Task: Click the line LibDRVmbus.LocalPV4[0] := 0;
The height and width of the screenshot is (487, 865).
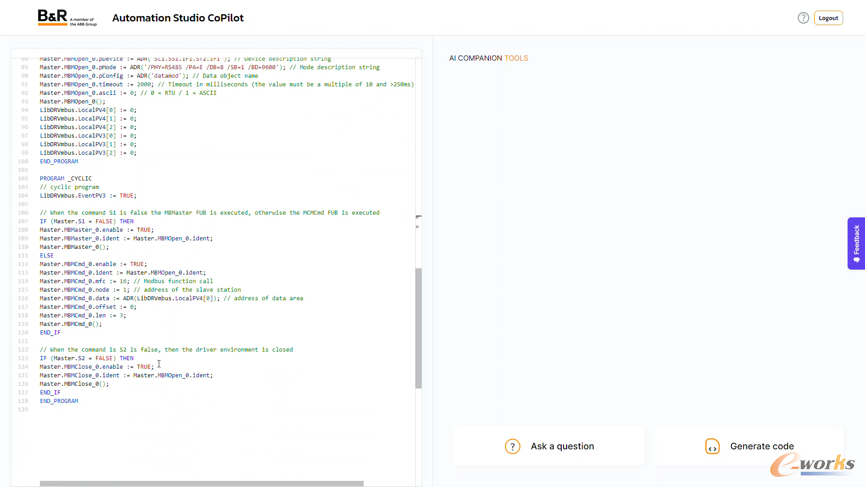Action: pyautogui.click(x=88, y=110)
